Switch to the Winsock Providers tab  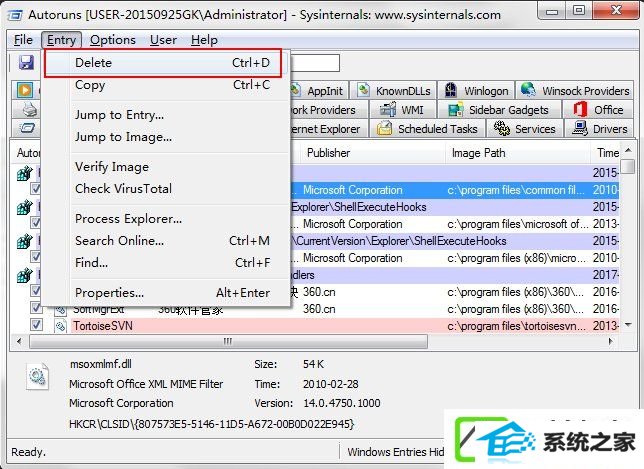pos(575,90)
